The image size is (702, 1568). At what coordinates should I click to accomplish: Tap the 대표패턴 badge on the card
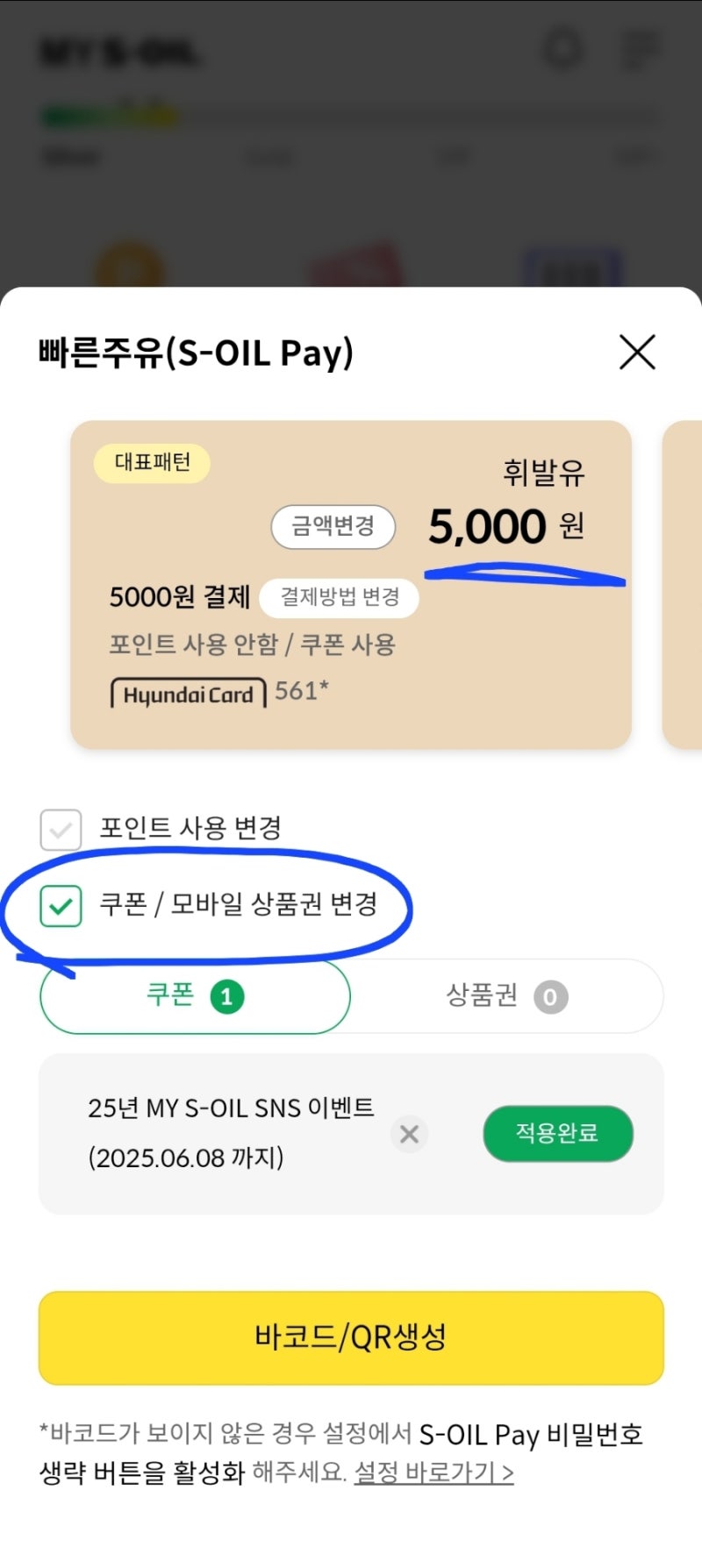pyautogui.click(x=152, y=462)
